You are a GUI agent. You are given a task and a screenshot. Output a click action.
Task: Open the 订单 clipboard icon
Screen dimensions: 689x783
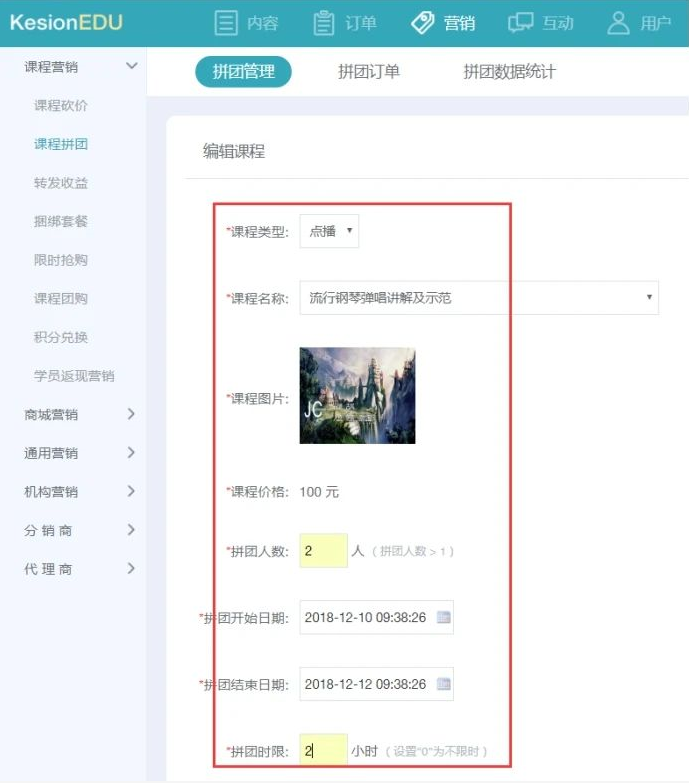324,22
